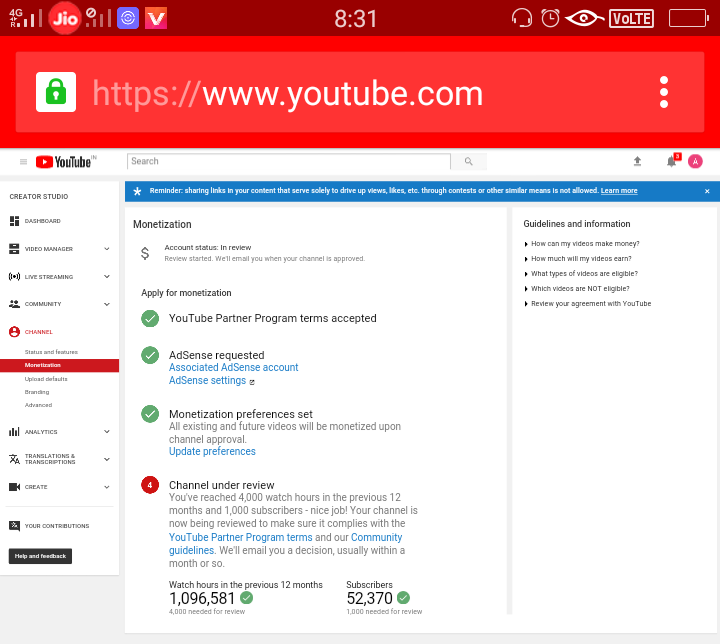Image resolution: width=720 pixels, height=644 pixels.
Task: Click Help and feedback button
Action: pyautogui.click(x=40, y=556)
